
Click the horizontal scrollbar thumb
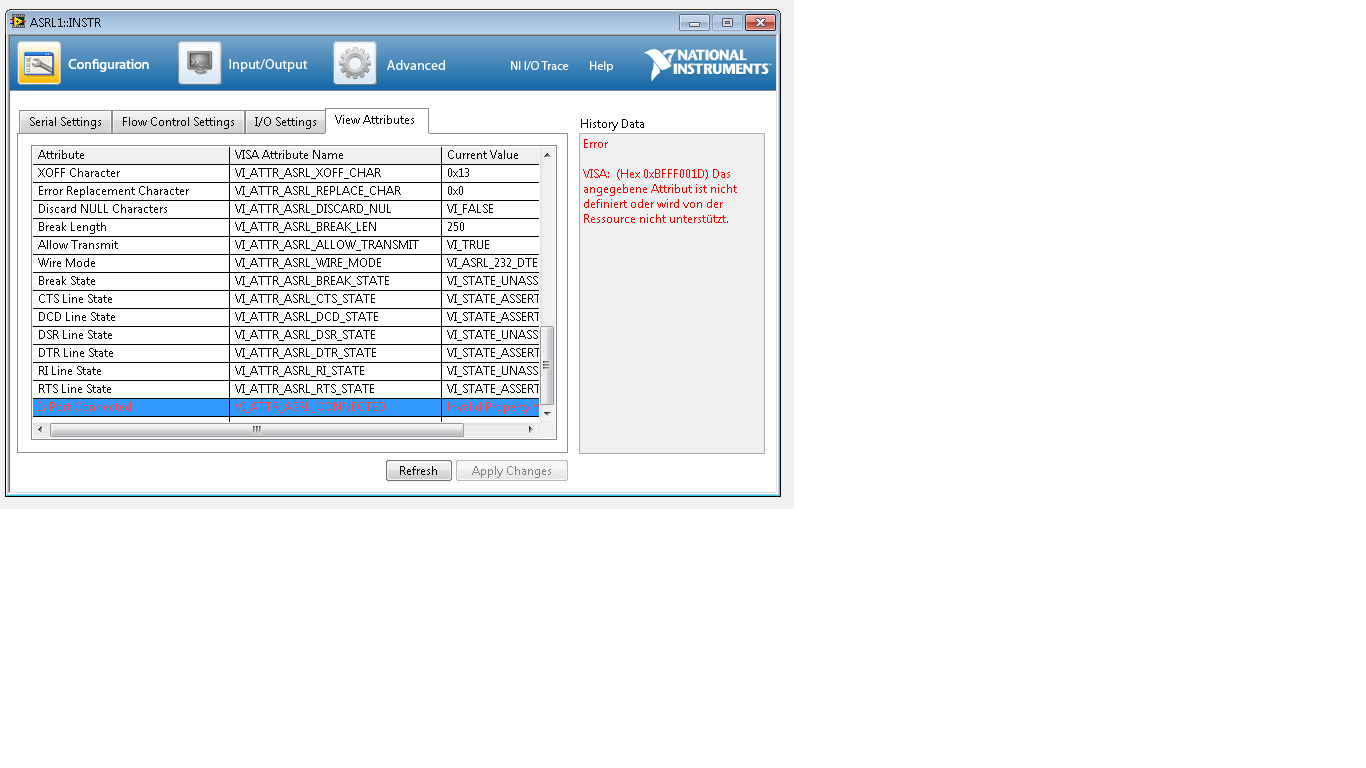tap(257, 430)
